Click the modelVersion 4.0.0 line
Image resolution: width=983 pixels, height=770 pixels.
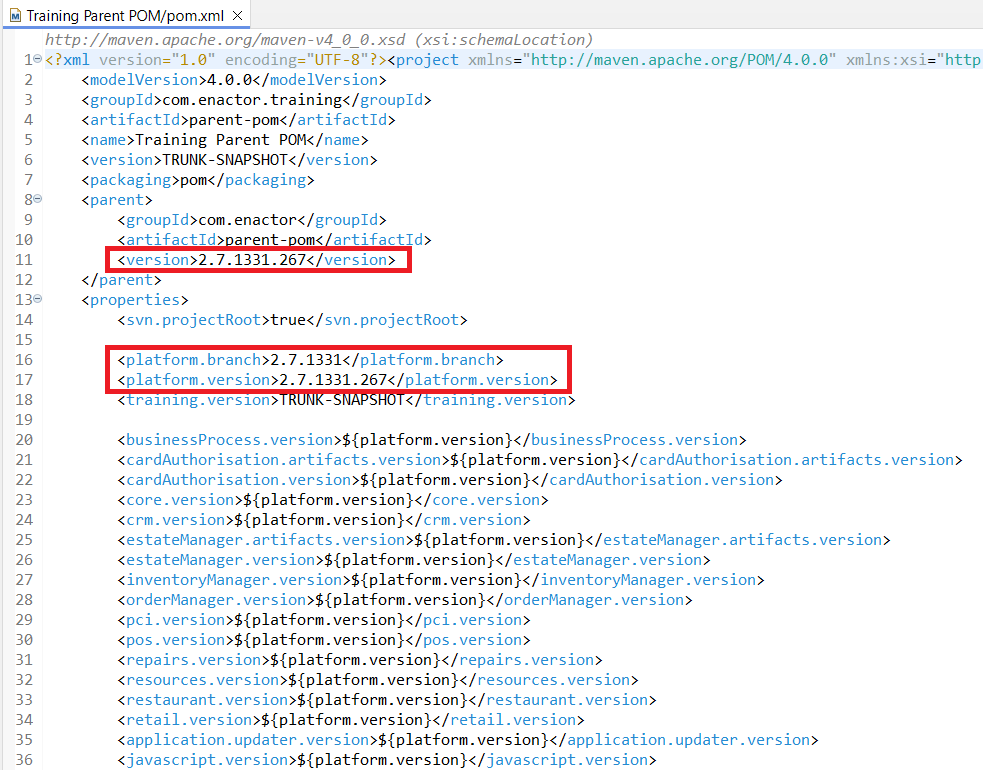click(233, 80)
